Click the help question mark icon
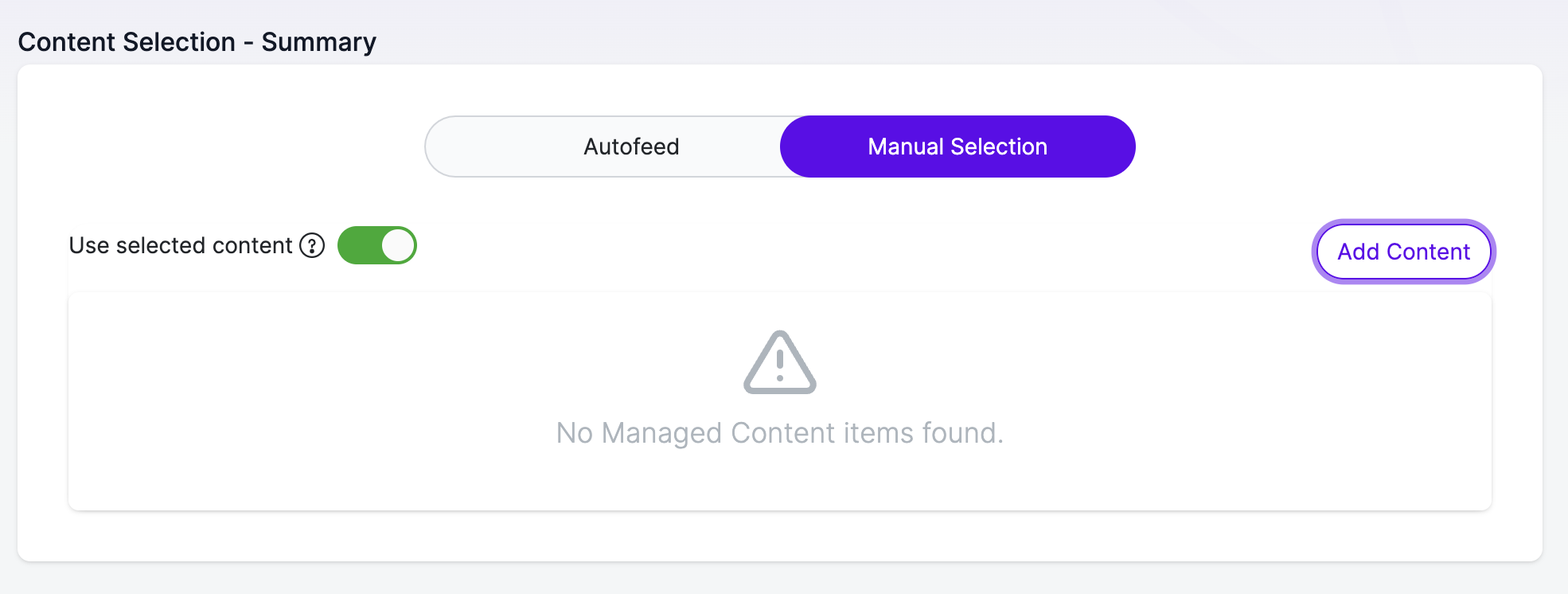The width and height of the screenshot is (1568, 594). click(x=312, y=246)
